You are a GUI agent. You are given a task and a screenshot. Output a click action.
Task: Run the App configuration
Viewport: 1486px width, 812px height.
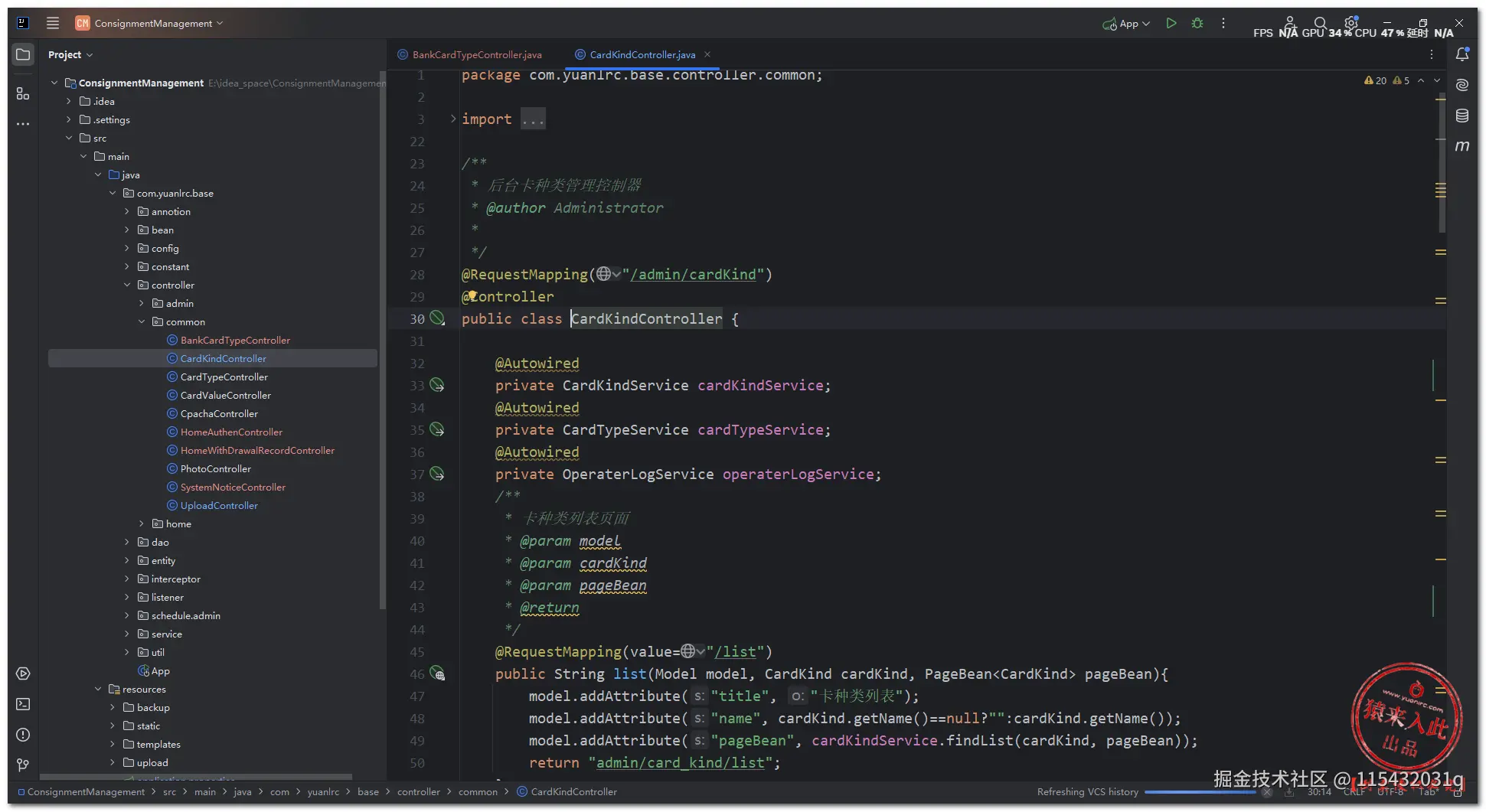pyautogui.click(x=1171, y=23)
